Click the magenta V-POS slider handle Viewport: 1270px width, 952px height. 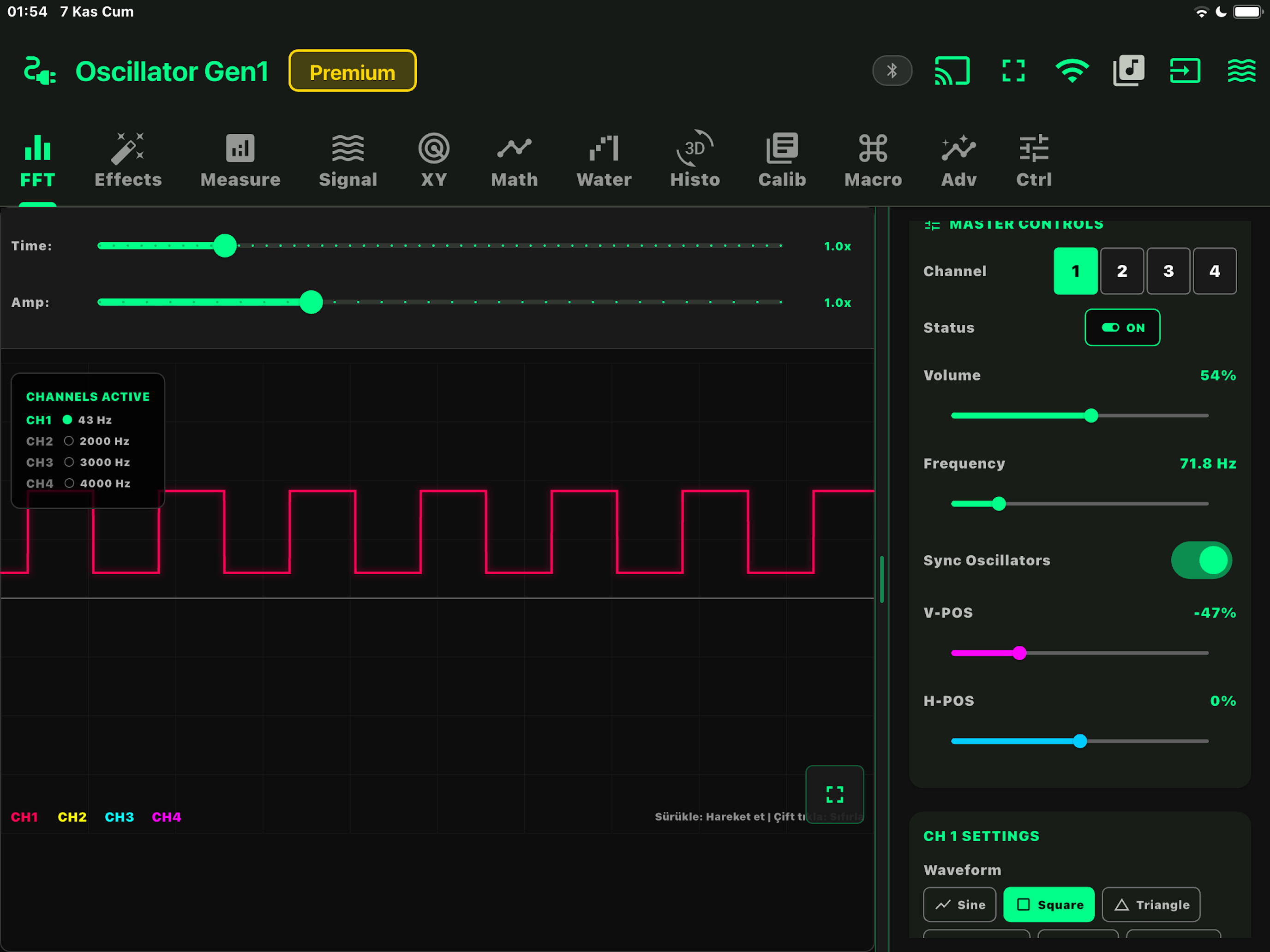pos(1020,653)
